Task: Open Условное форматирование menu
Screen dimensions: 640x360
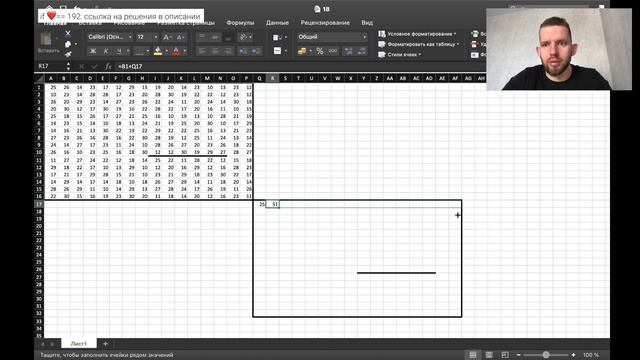Action: [417, 34]
